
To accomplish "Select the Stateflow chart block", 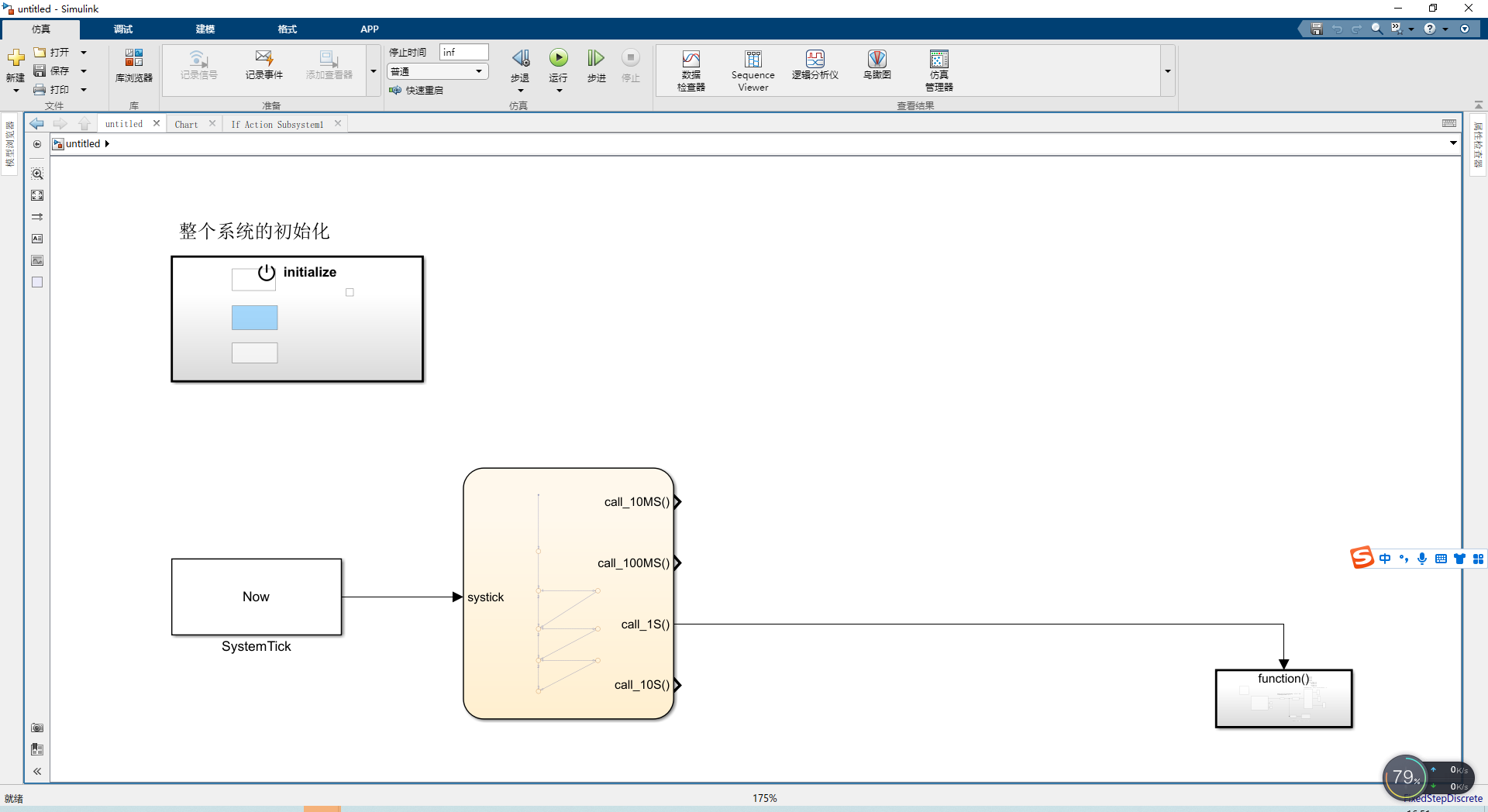I will 569,594.
